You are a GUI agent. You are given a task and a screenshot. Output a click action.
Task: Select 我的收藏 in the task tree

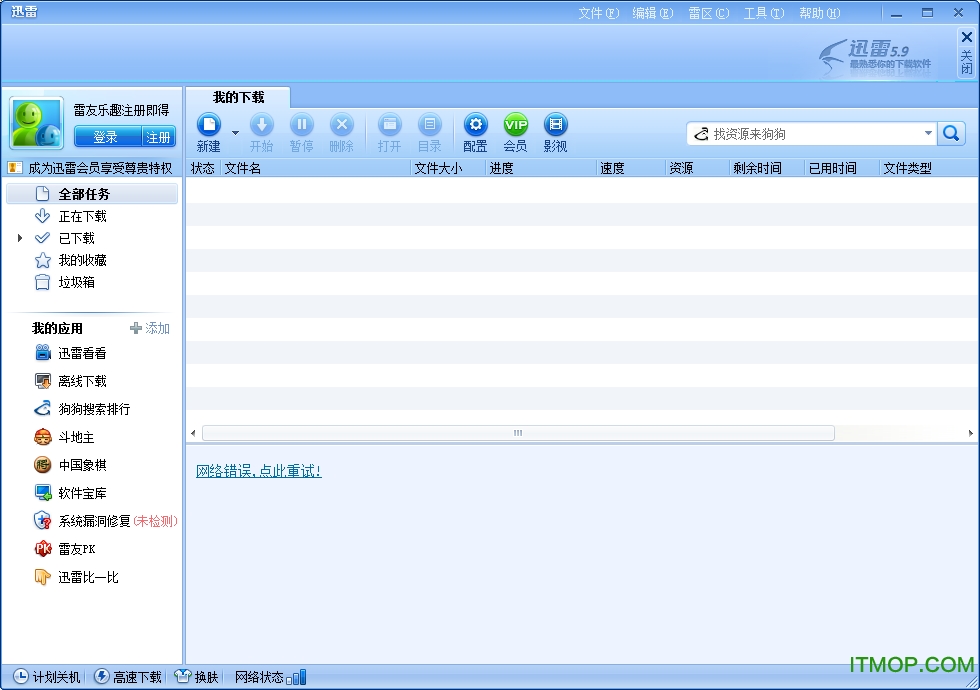click(82, 260)
